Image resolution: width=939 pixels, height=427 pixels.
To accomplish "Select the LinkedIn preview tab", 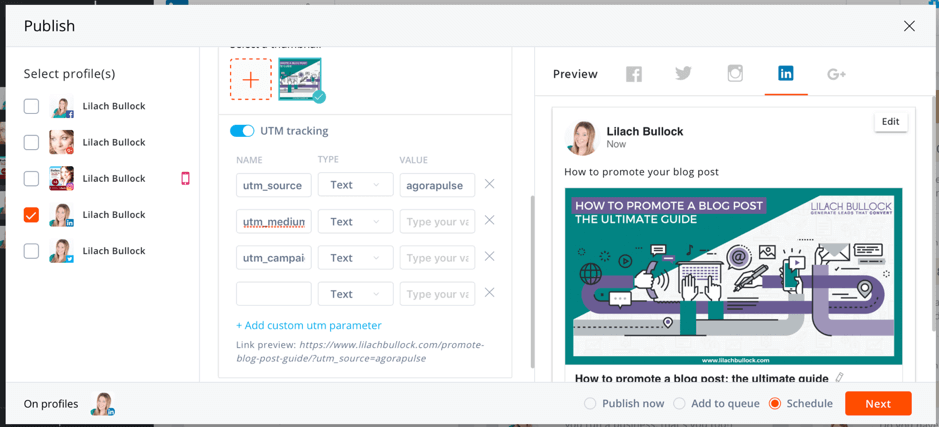I will [786, 74].
